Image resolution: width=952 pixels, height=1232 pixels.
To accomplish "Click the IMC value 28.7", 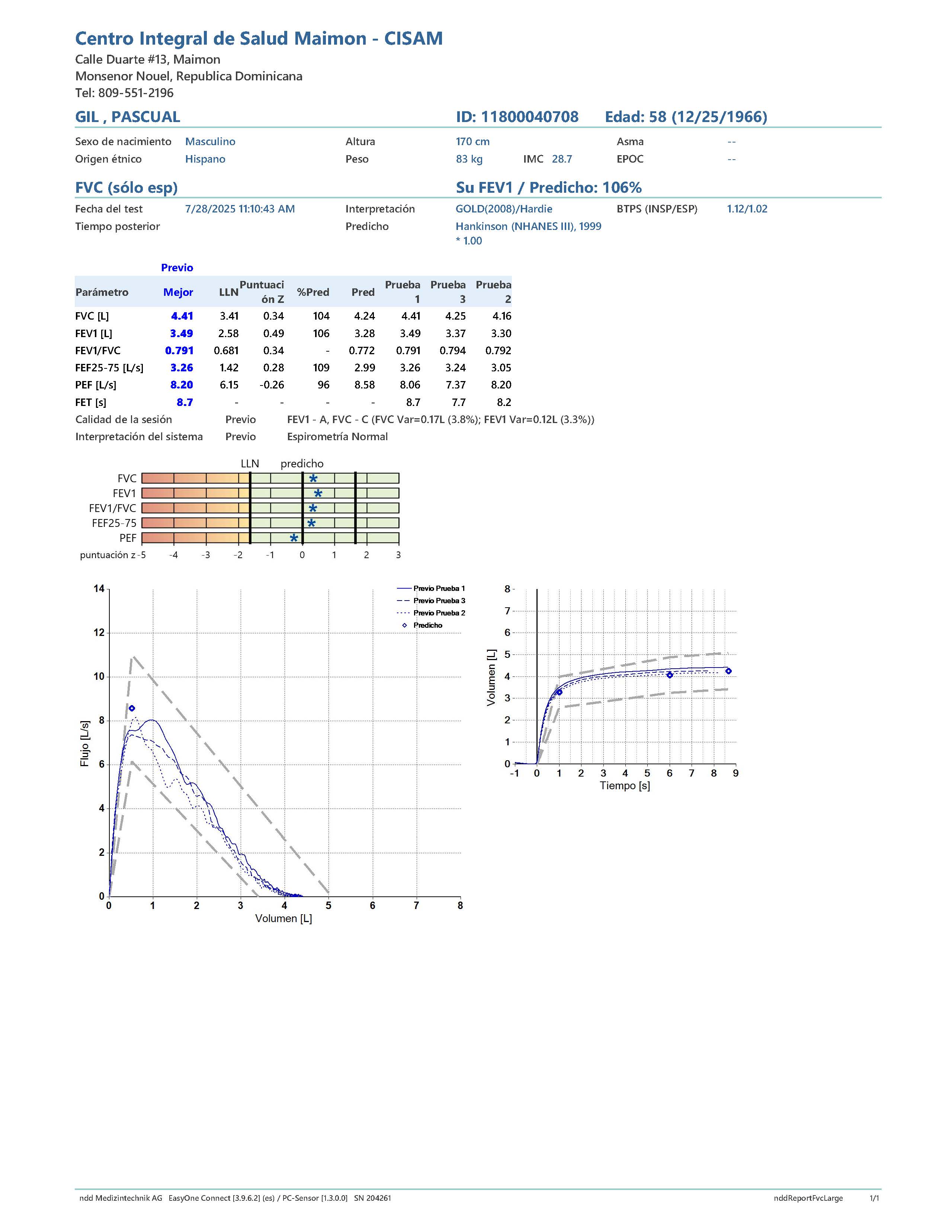I will [562, 159].
